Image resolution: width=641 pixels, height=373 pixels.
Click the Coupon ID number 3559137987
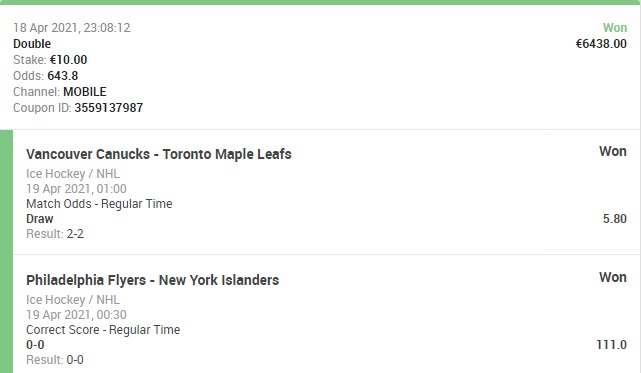pos(109,108)
